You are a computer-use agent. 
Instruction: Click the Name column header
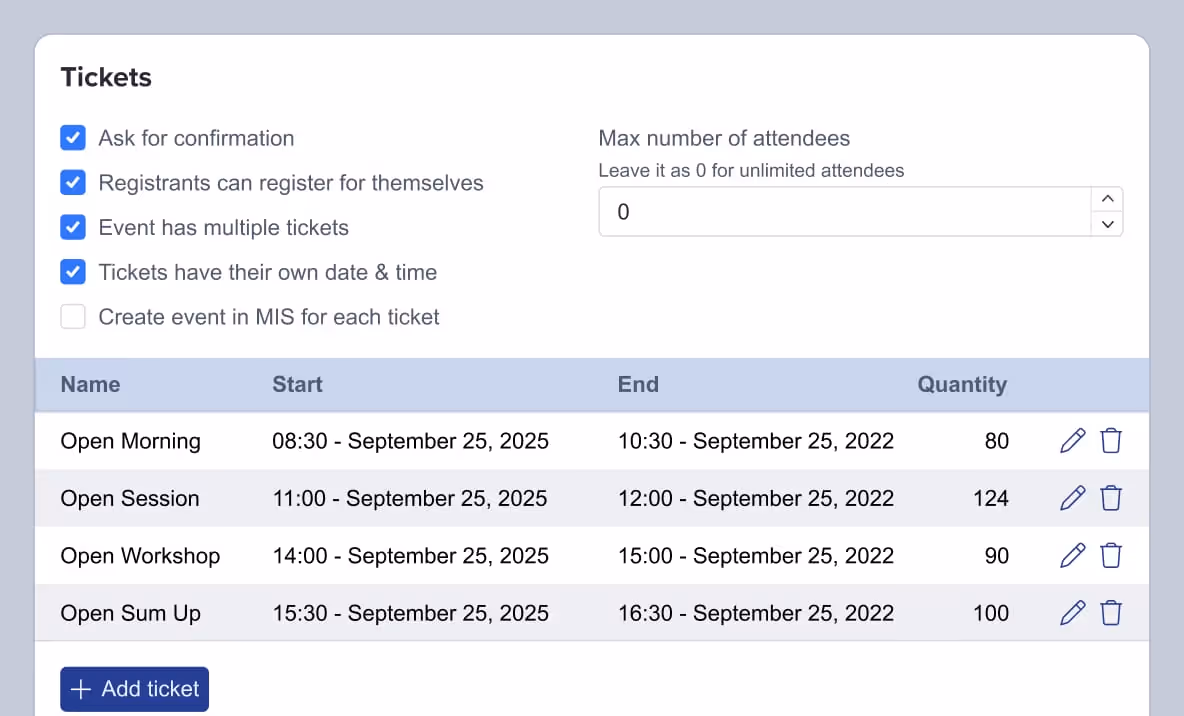pyautogui.click(x=90, y=385)
